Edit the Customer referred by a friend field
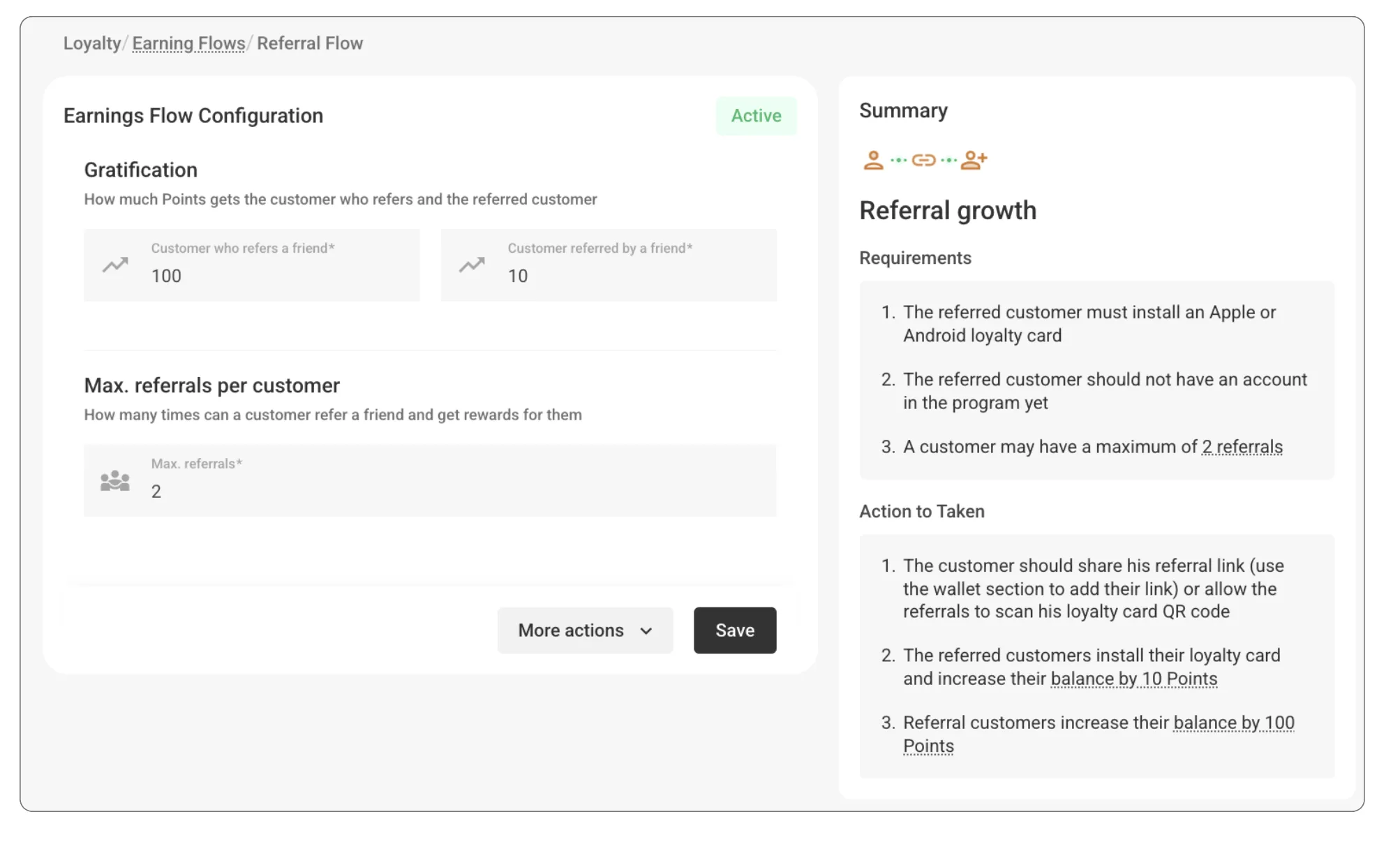This screenshot has height=842, width=1400. (x=635, y=276)
